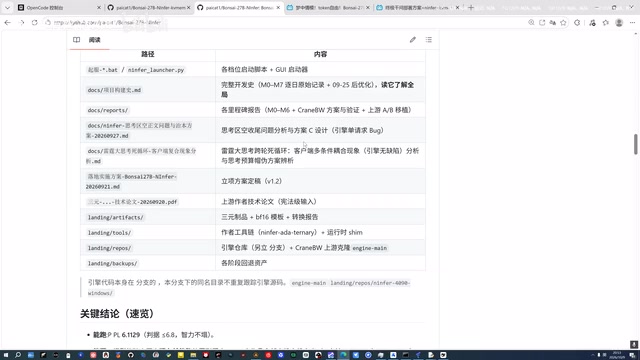Open the notification center in system tray
The width and height of the screenshot is (640, 360).
point(632,355)
